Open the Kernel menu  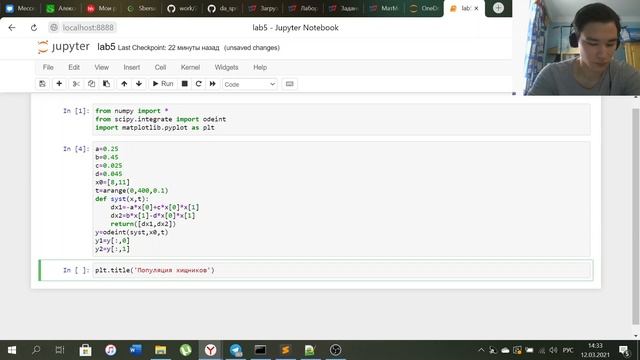190,67
